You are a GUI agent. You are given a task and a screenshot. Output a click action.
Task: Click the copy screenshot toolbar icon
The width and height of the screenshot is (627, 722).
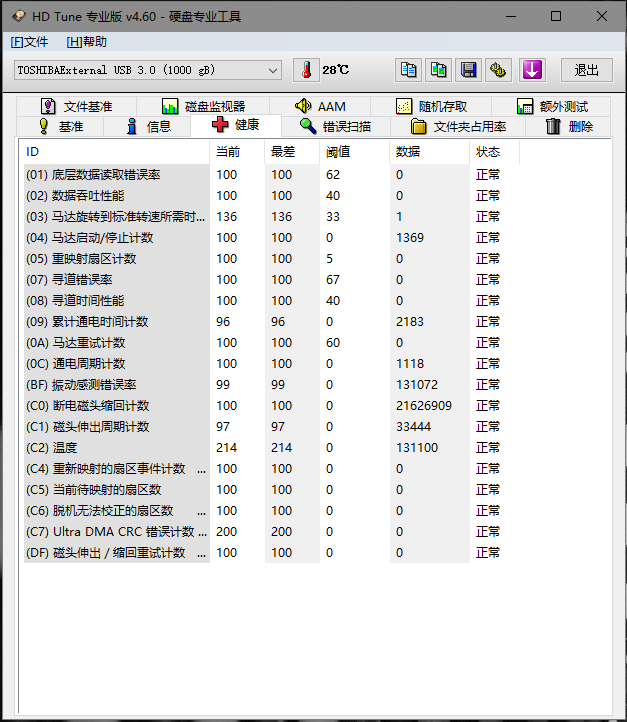tap(438, 70)
